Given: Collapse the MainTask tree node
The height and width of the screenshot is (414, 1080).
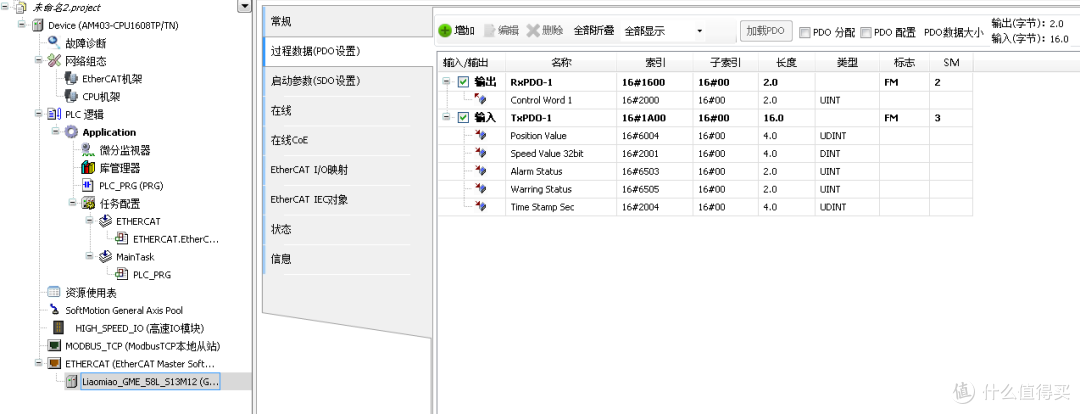Looking at the screenshot, I should 90,256.
